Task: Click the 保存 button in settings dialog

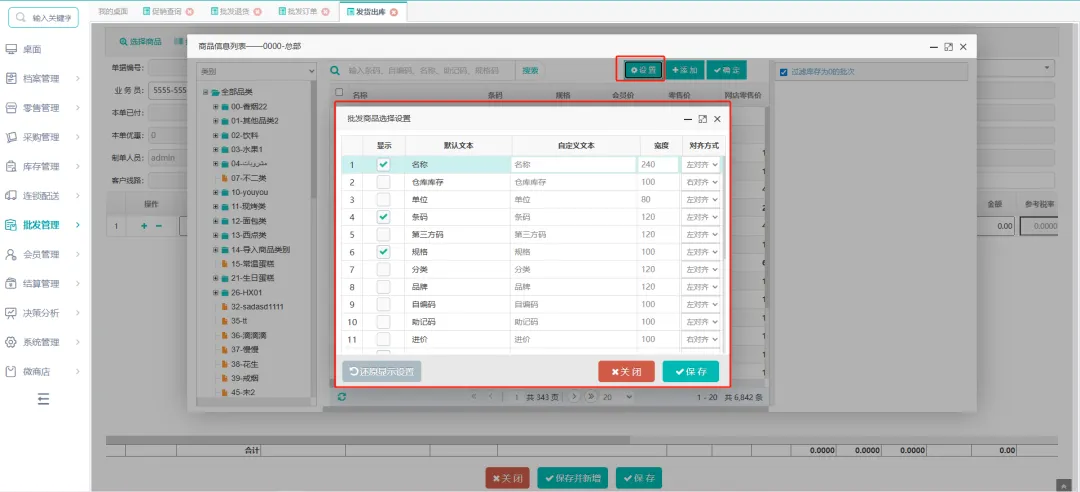Action: [690, 371]
